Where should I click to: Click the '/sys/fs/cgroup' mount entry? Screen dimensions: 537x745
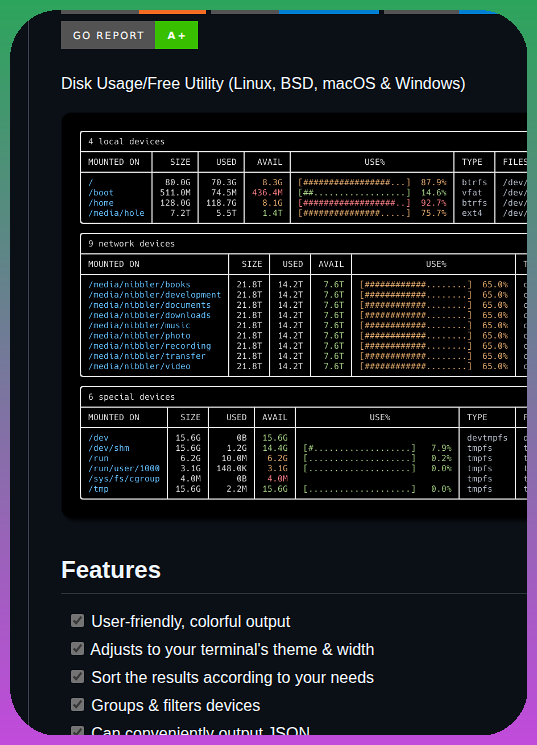pyautogui.click(x=124, y=479)
